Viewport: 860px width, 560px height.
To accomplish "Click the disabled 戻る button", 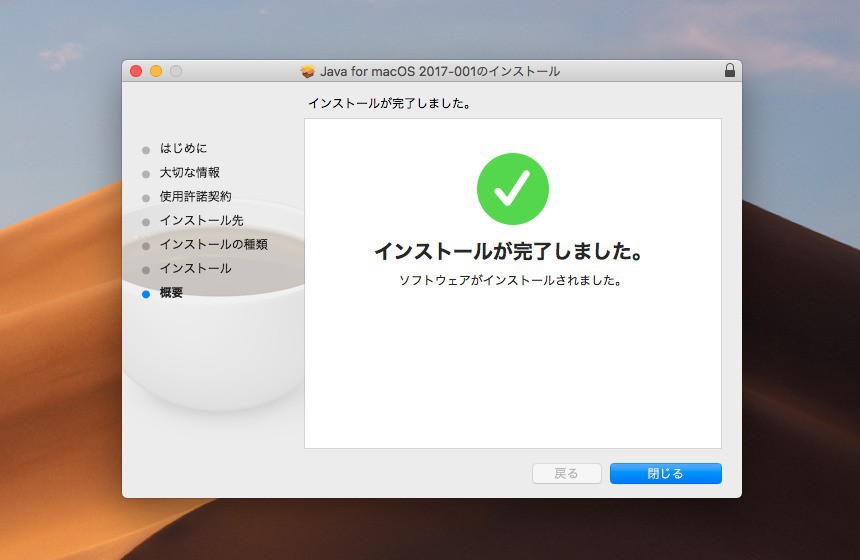I will 567,473.
